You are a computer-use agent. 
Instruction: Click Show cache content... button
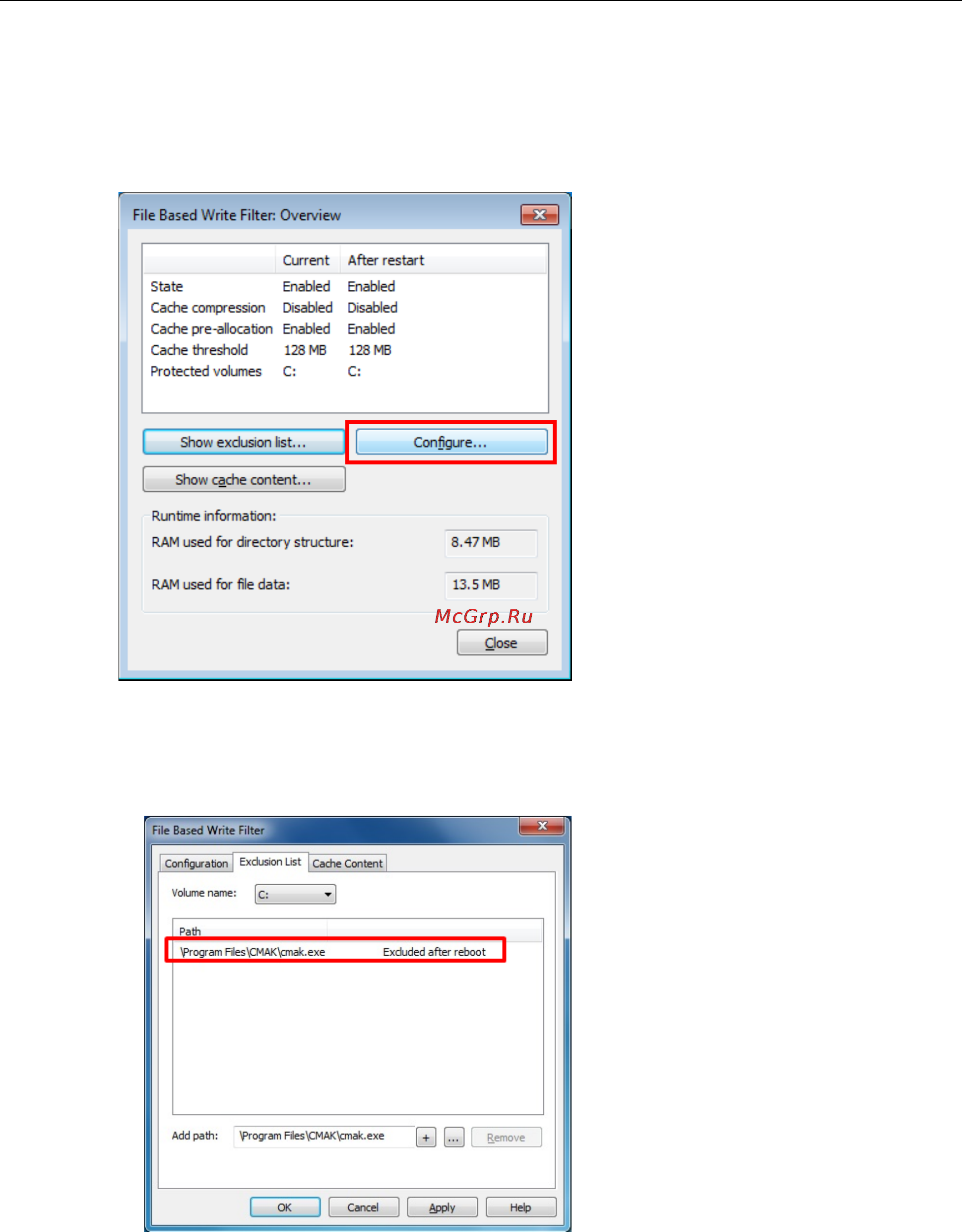coord(244,479)
